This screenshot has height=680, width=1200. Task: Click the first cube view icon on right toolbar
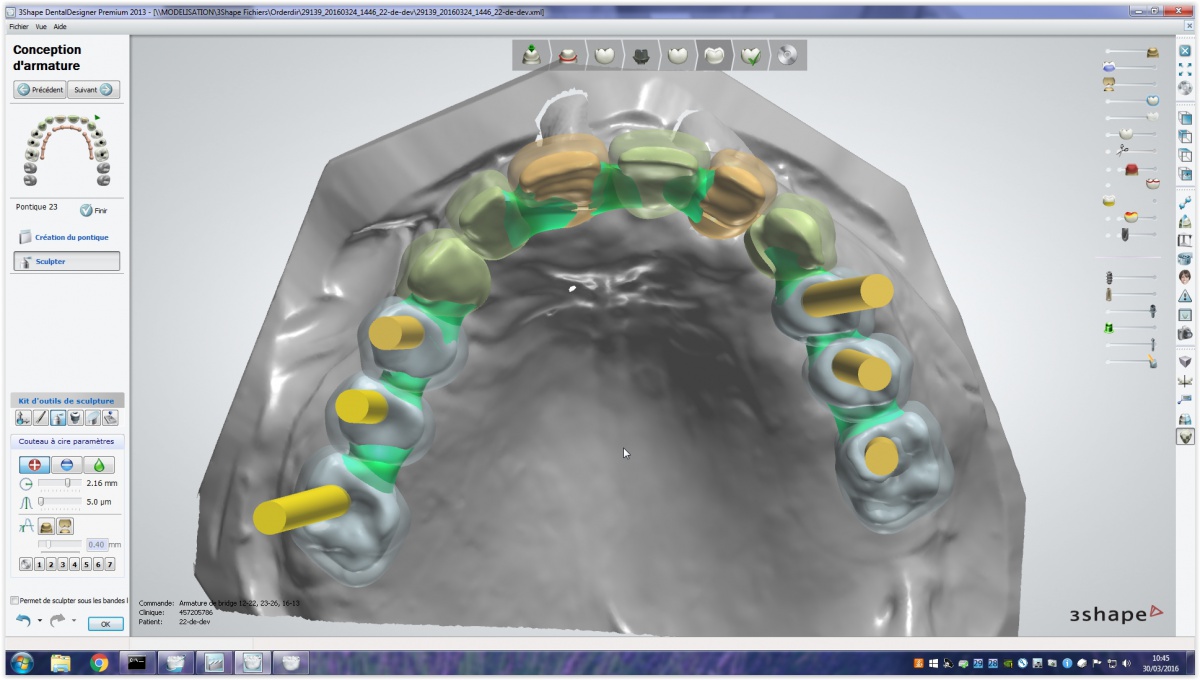1185,118
